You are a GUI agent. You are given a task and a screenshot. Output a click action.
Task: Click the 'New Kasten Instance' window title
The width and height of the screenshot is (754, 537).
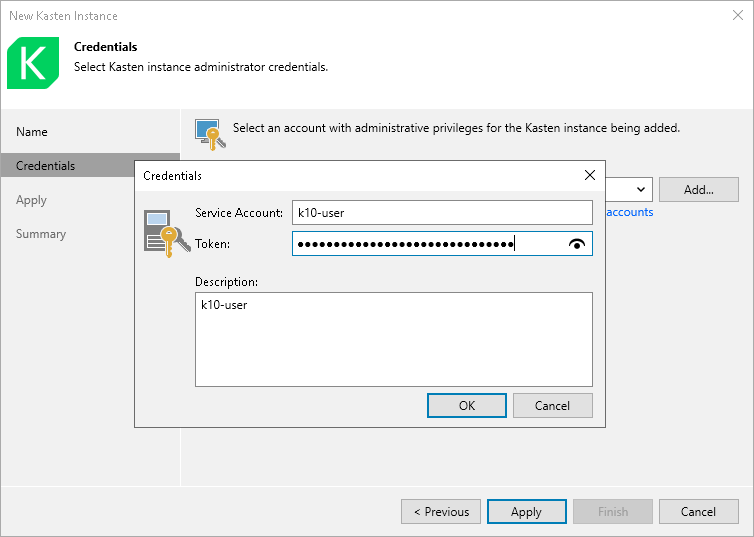[x=63, y=16]
